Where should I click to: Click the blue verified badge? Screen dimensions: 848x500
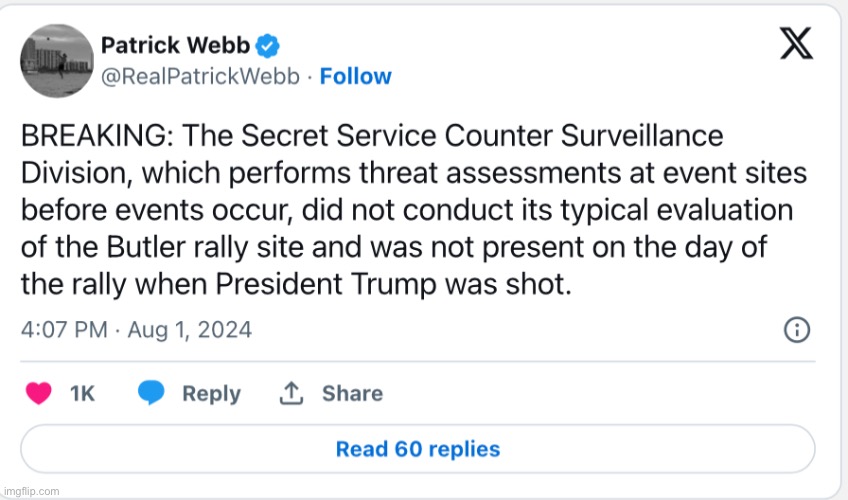(270, 45)
